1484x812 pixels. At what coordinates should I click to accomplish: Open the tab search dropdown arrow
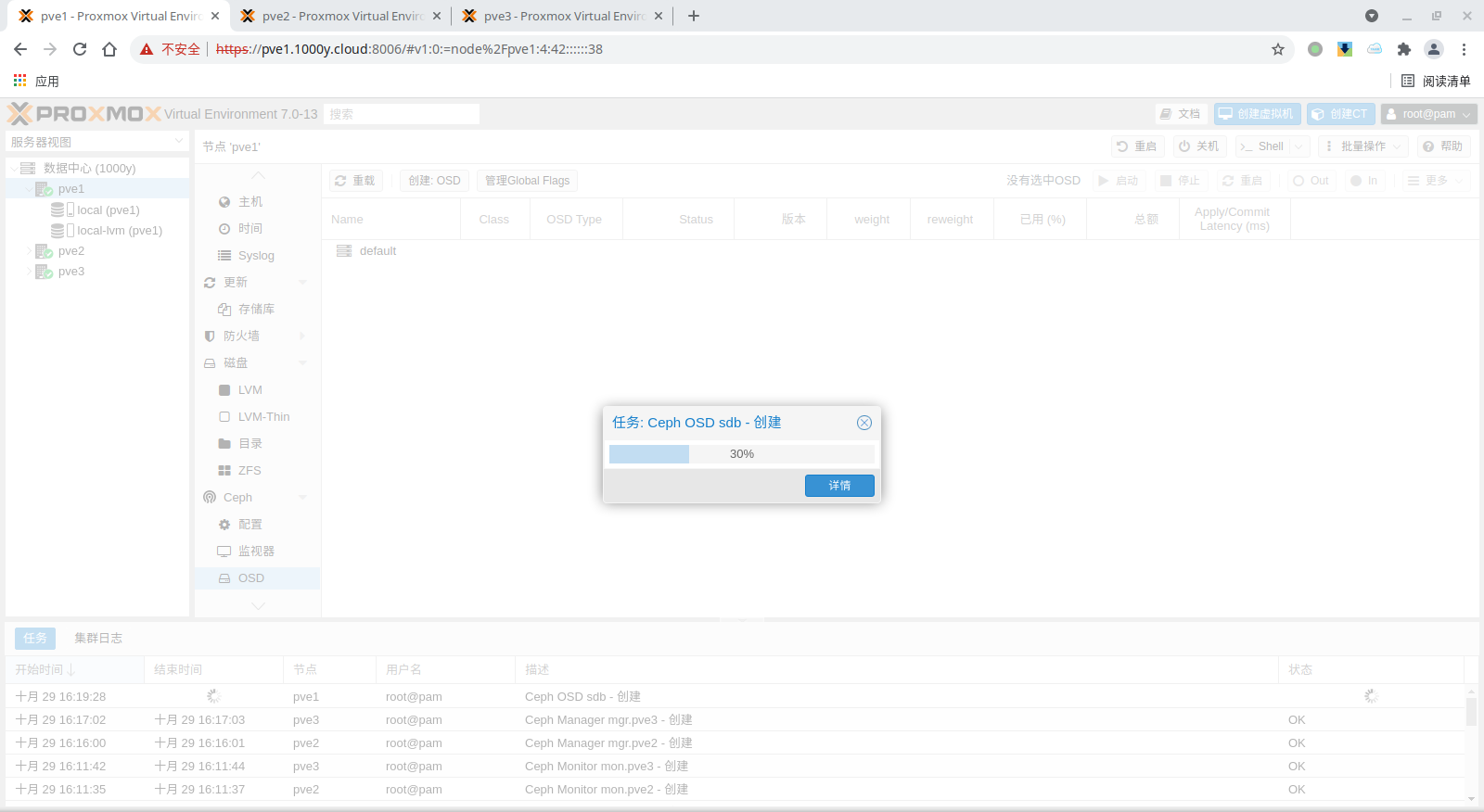tap(1371, 16)
